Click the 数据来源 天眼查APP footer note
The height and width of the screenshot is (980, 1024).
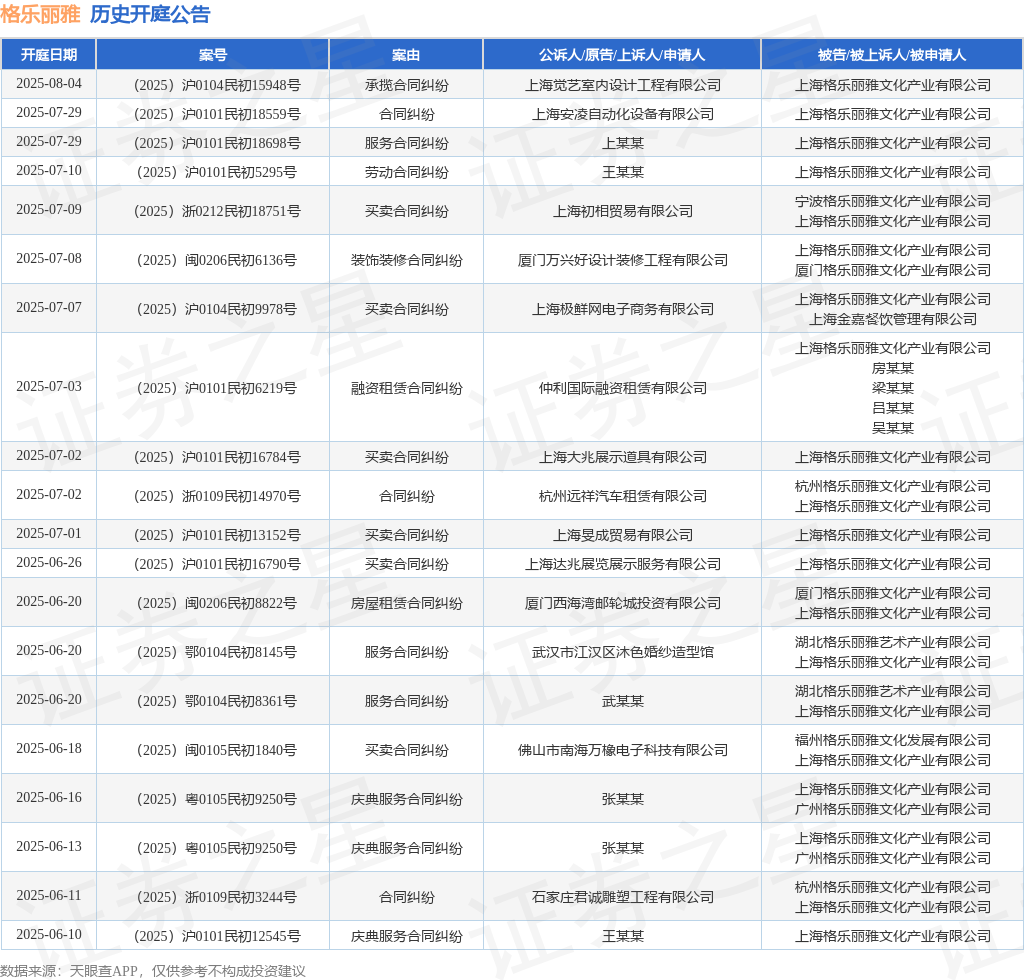coord(153,971)
